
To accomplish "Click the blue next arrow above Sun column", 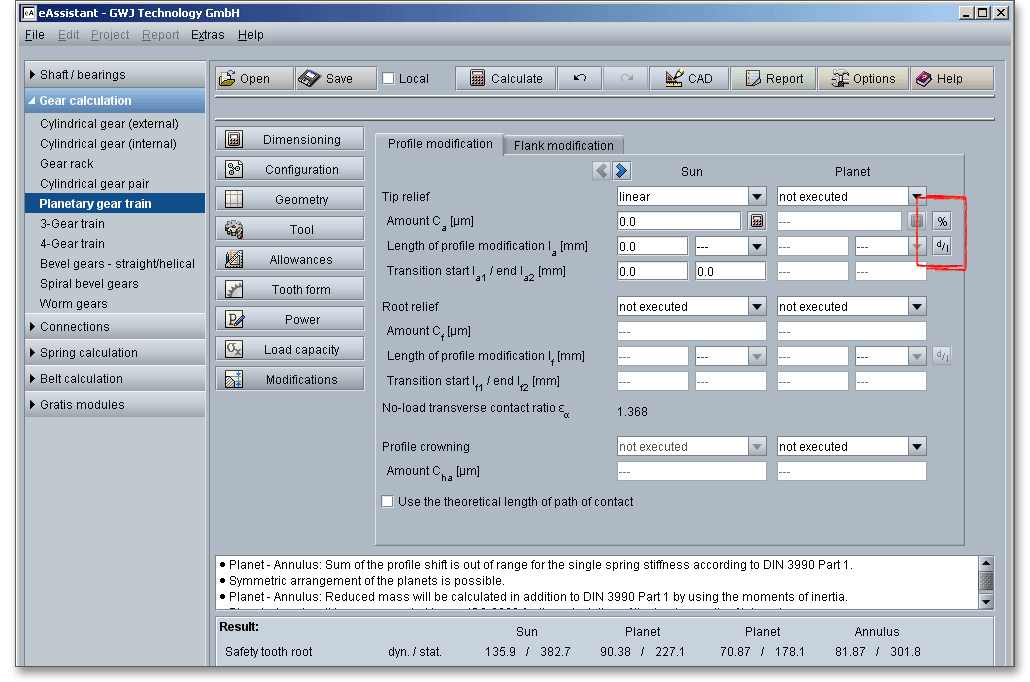I will point(622,171).
